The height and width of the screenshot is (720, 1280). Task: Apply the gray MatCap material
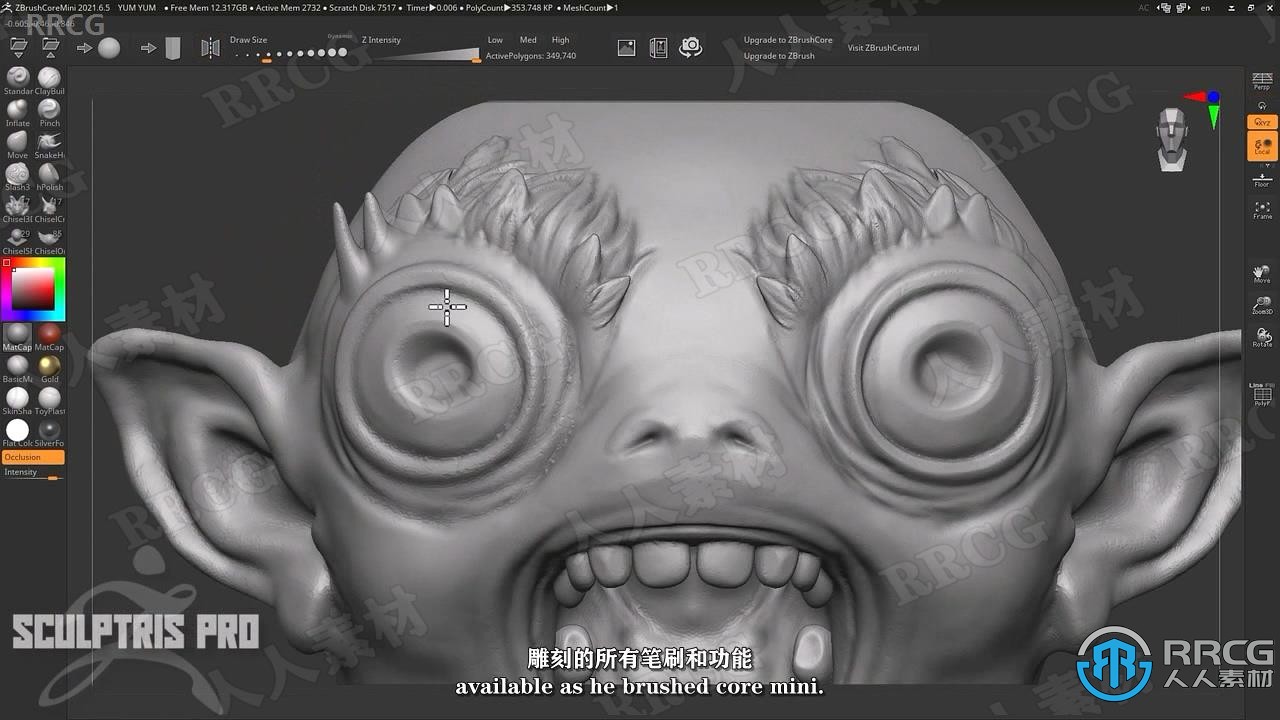pyautogui.click(x=18, y=337)
